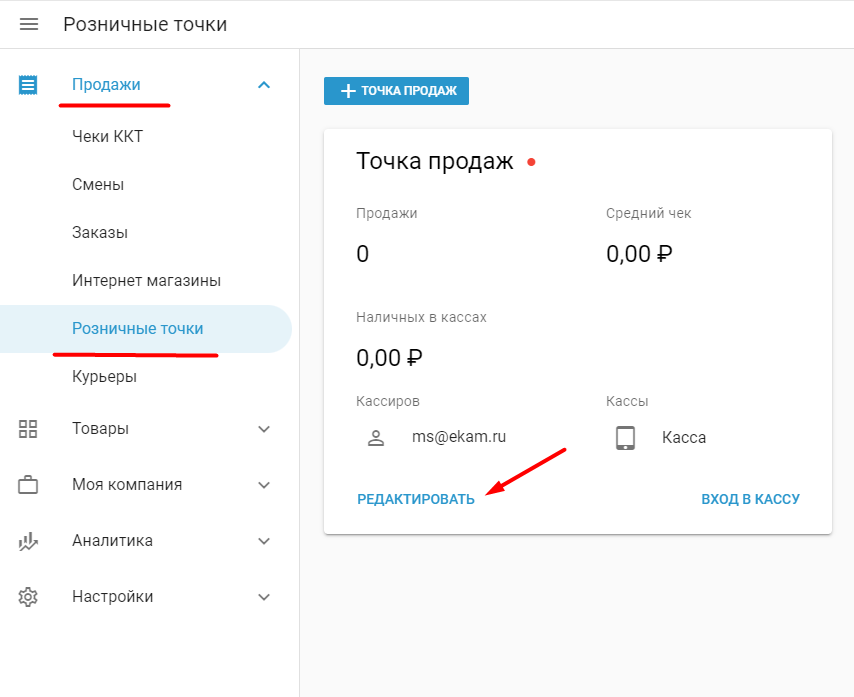This screenshot has height=697, width=854.
Task: Expand the Настройки chevron
Action: click(x=264, y=597)
